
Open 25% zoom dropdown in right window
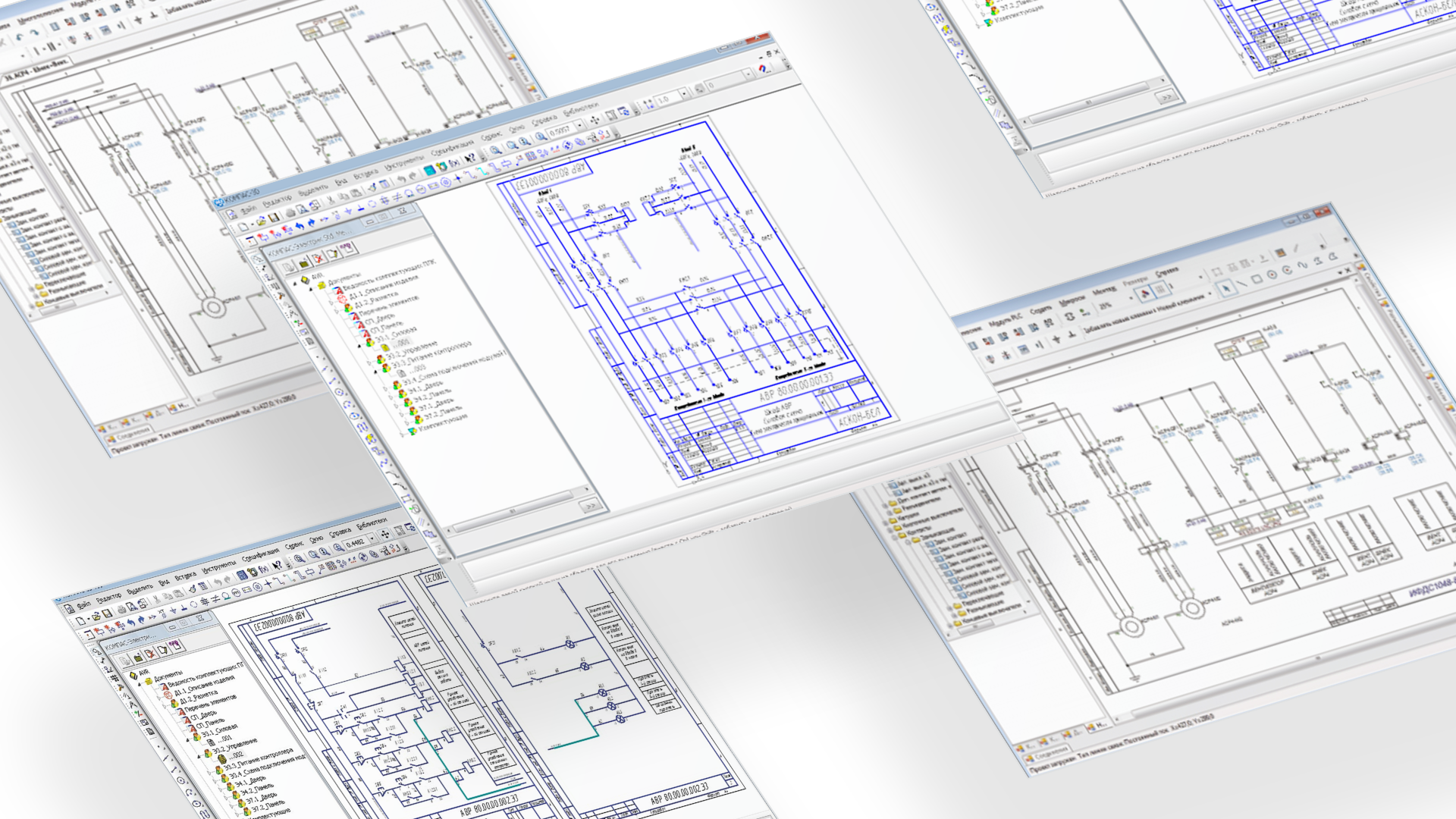click(1131, 297)
